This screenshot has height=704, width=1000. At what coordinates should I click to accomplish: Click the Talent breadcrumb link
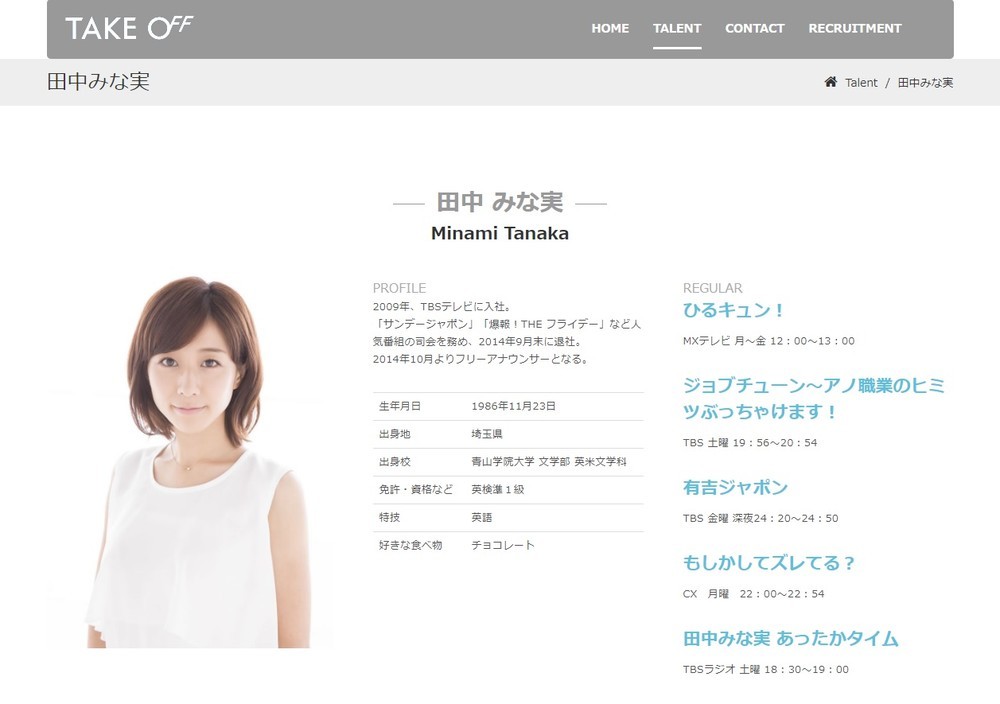pos(861,83)
